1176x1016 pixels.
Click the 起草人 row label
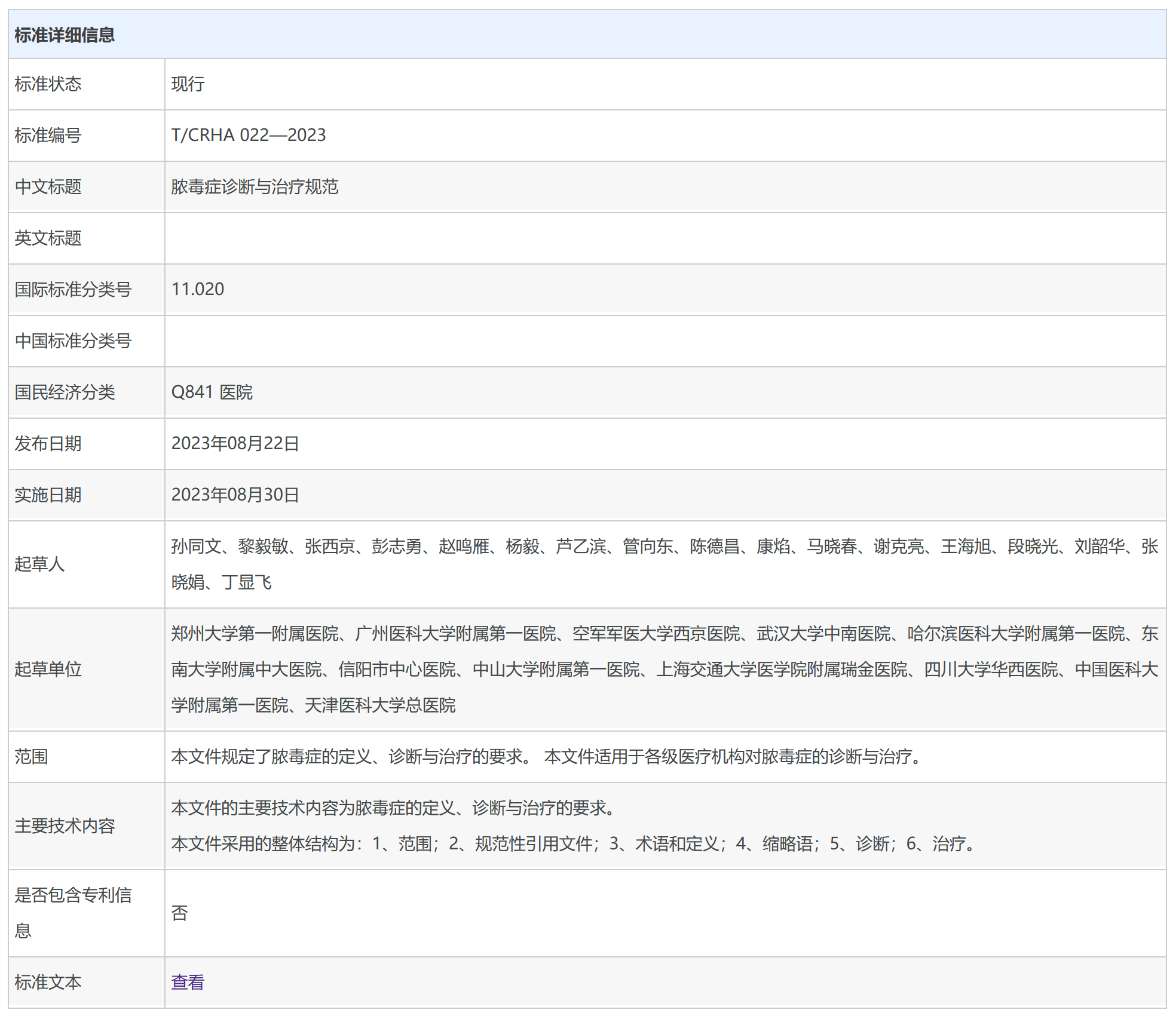tap(39, 564)
